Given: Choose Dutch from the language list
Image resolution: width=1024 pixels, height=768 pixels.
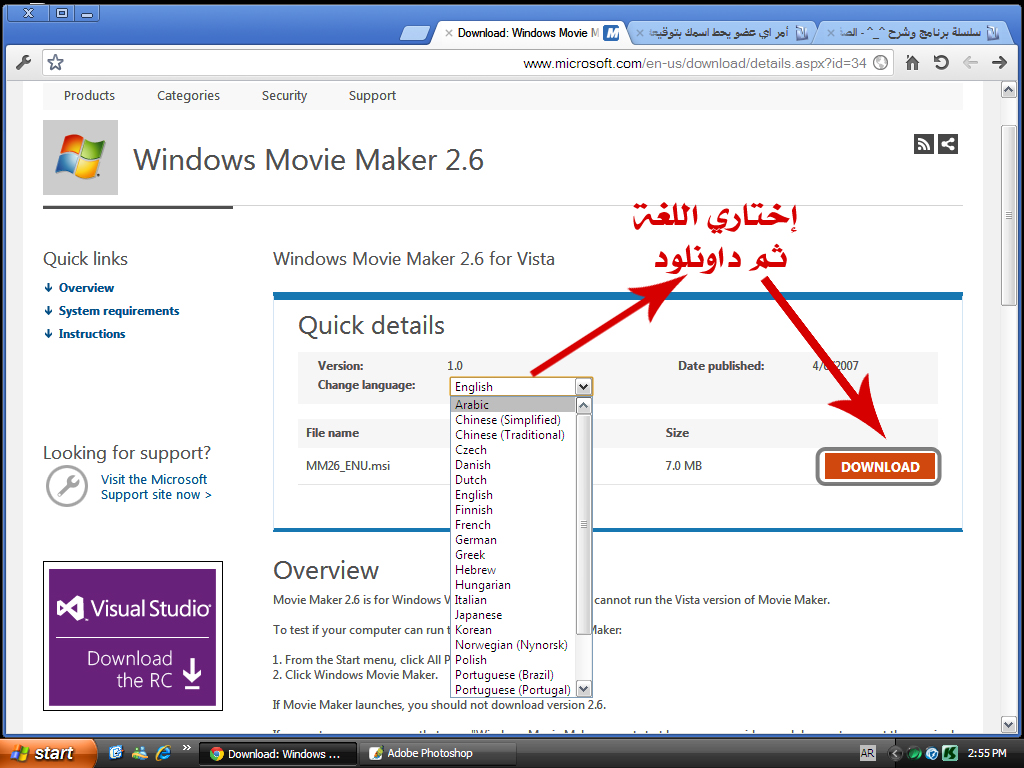Looking at the screenshot, I should point(513,480).
